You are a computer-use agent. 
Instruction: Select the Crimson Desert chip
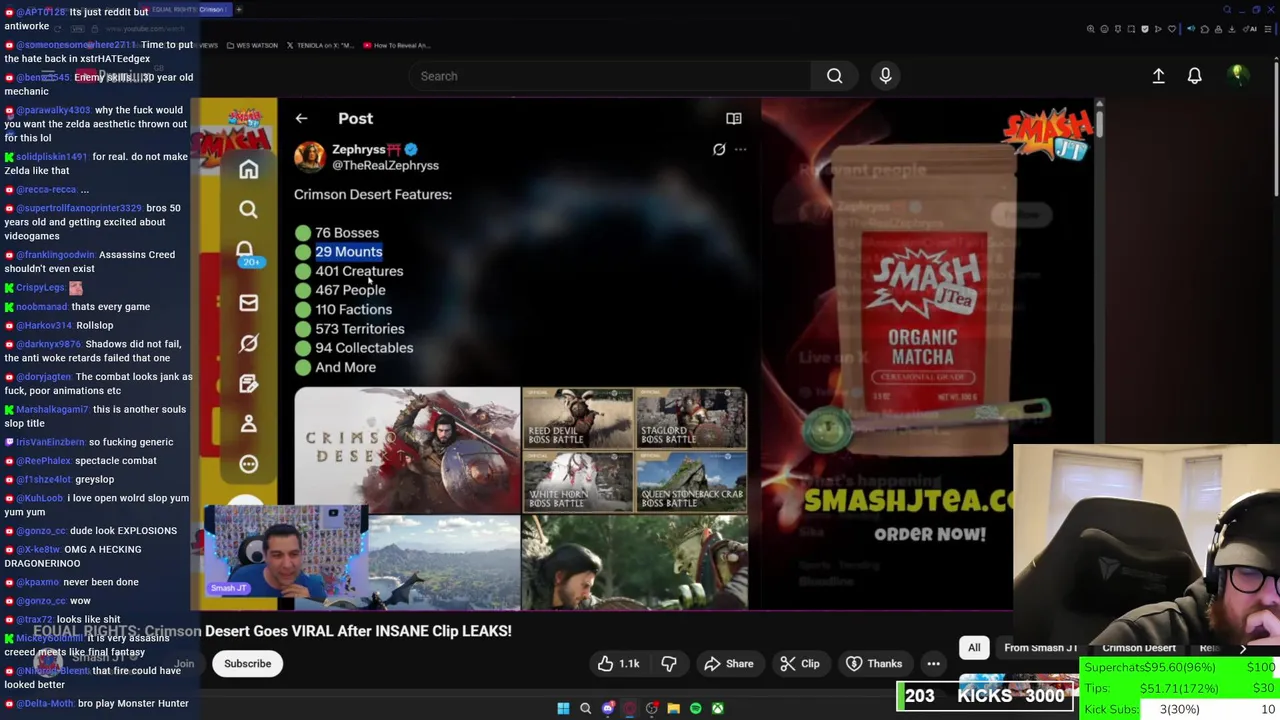(1138, 648)
